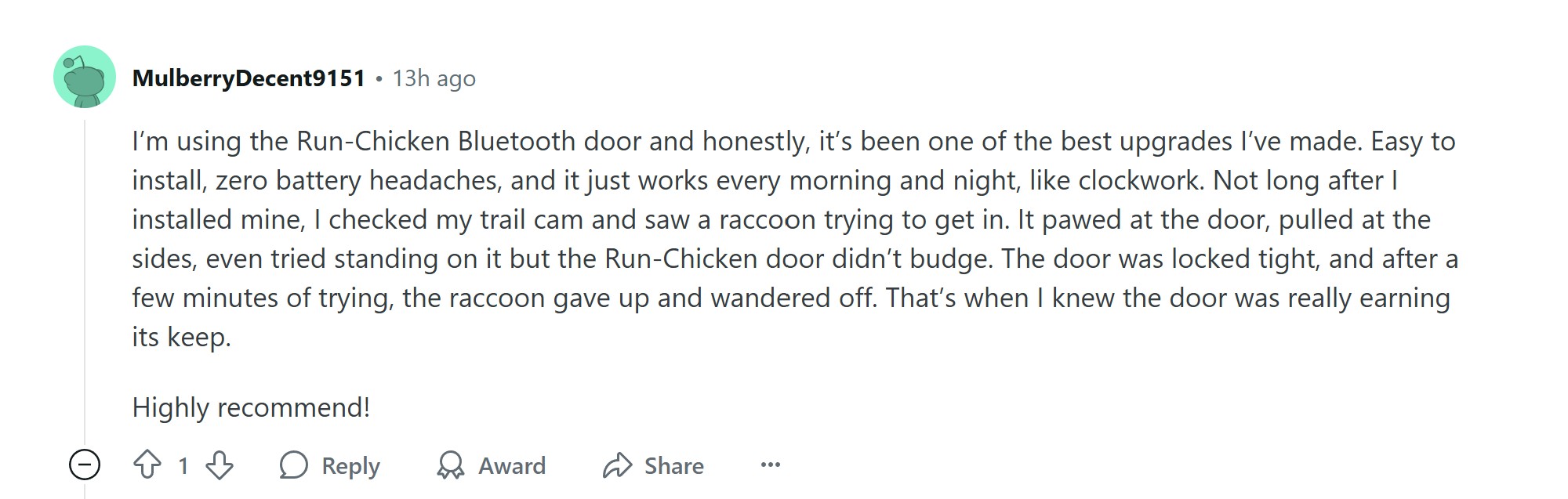This screenshot has height=499, width=1568.
Task: Click the Share text label
Action: click(x=674, y=466)
